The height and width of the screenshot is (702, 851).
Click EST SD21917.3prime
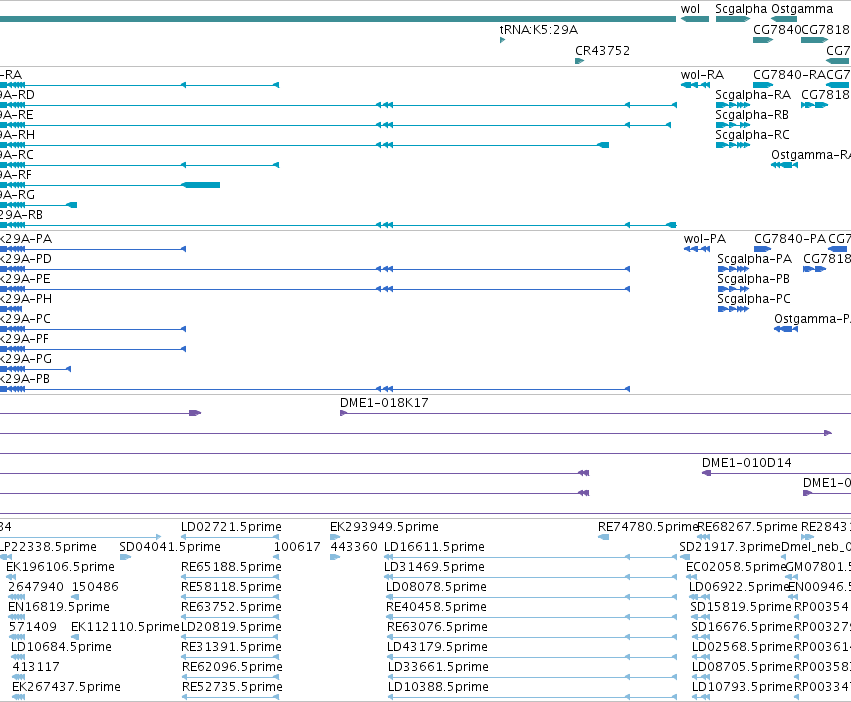[730, 547]
